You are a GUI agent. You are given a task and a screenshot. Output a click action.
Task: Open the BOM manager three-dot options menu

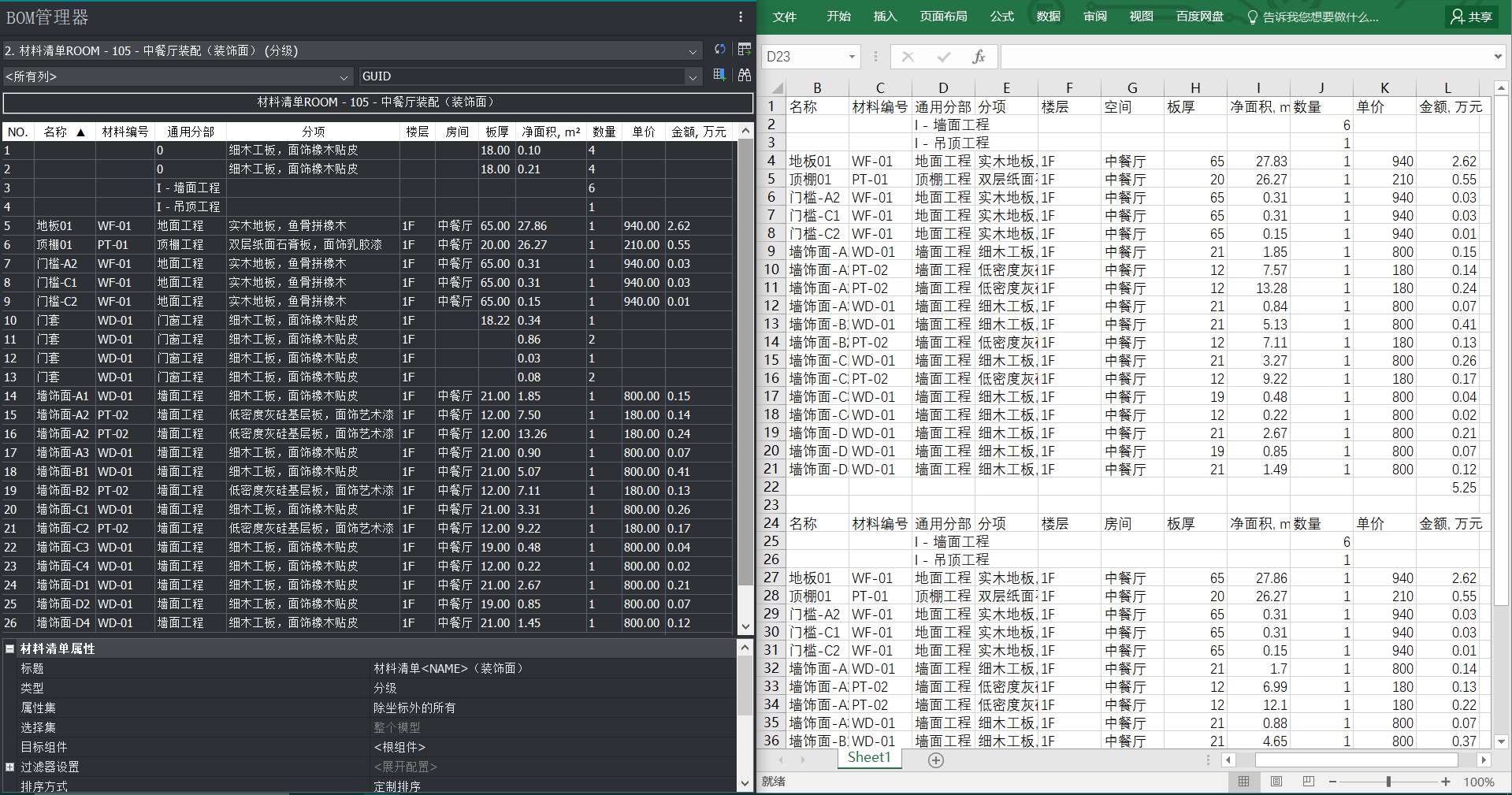click(x=739, y=17)
